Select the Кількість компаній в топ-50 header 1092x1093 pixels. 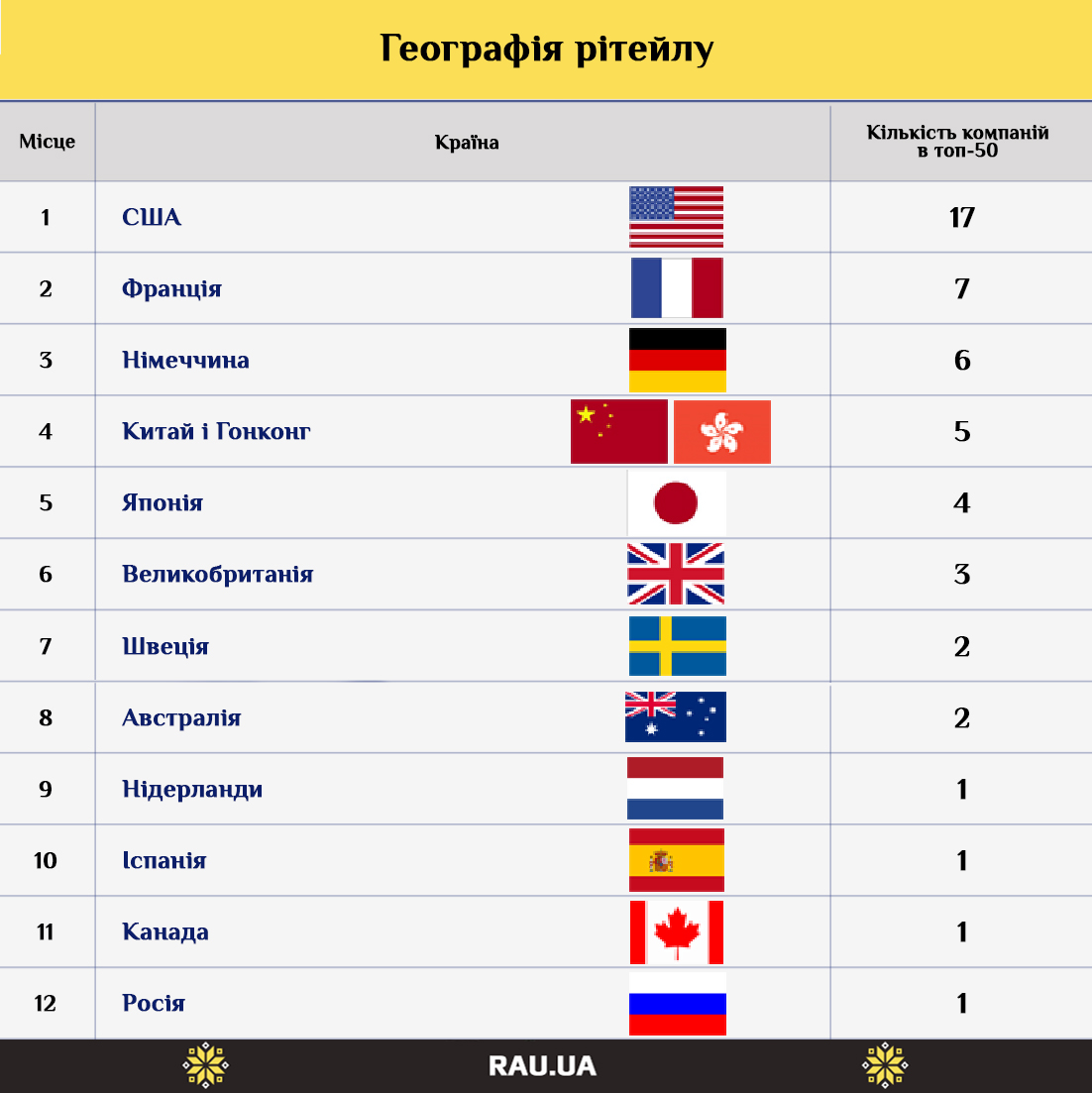(957, 142)
